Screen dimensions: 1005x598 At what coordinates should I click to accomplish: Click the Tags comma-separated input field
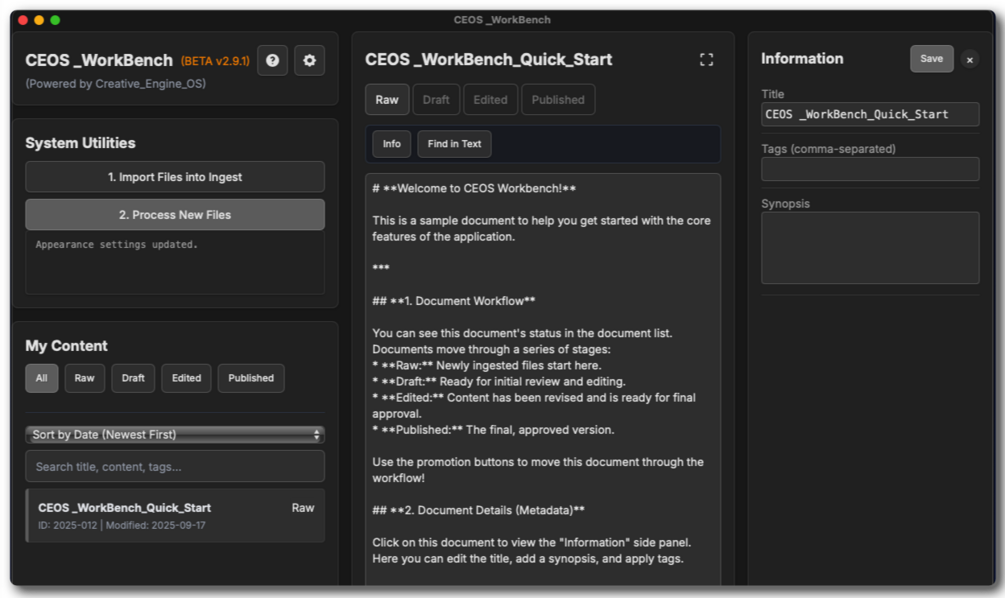tap(870, 169)
